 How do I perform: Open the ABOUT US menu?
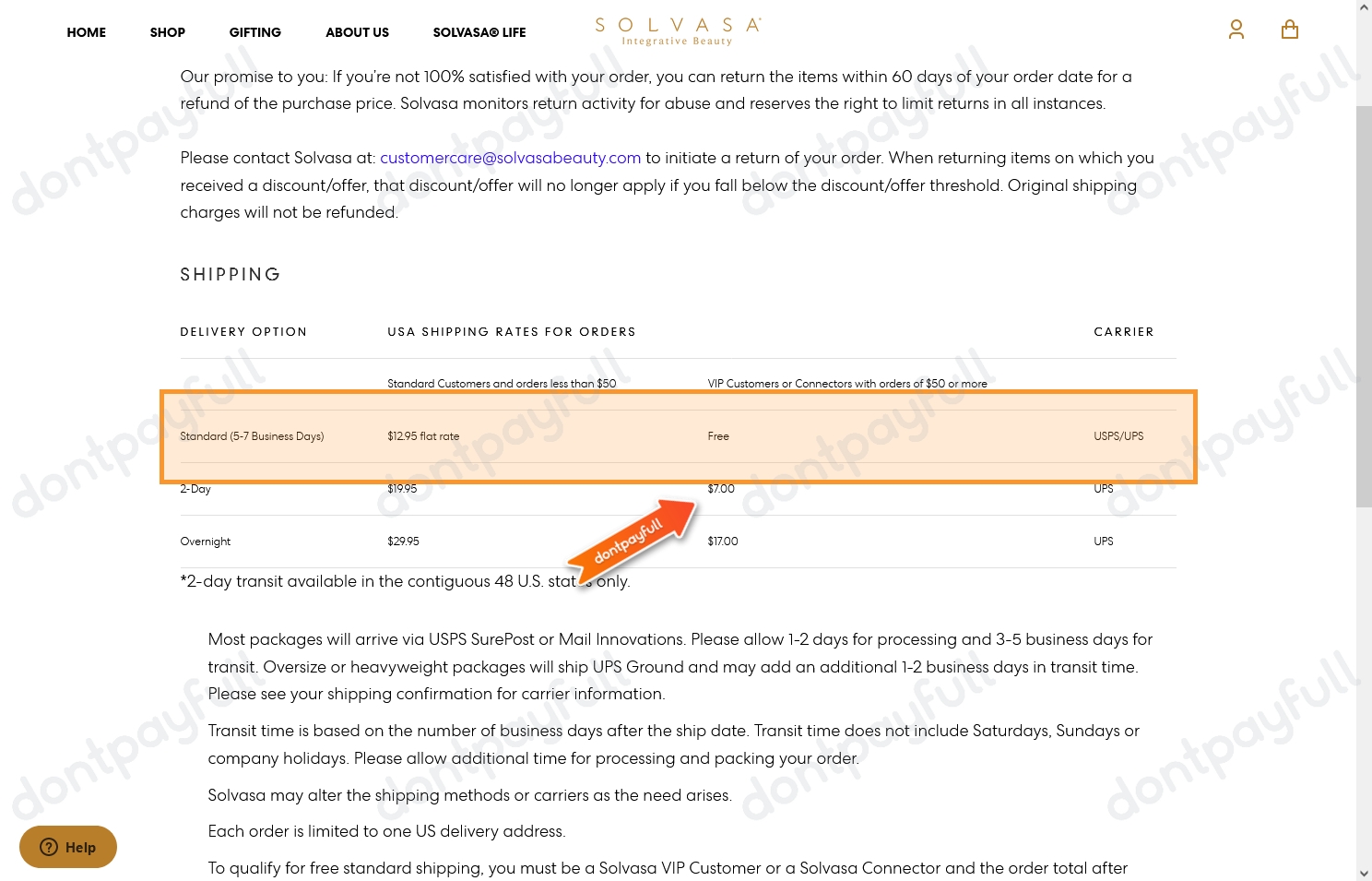(357, 32)
